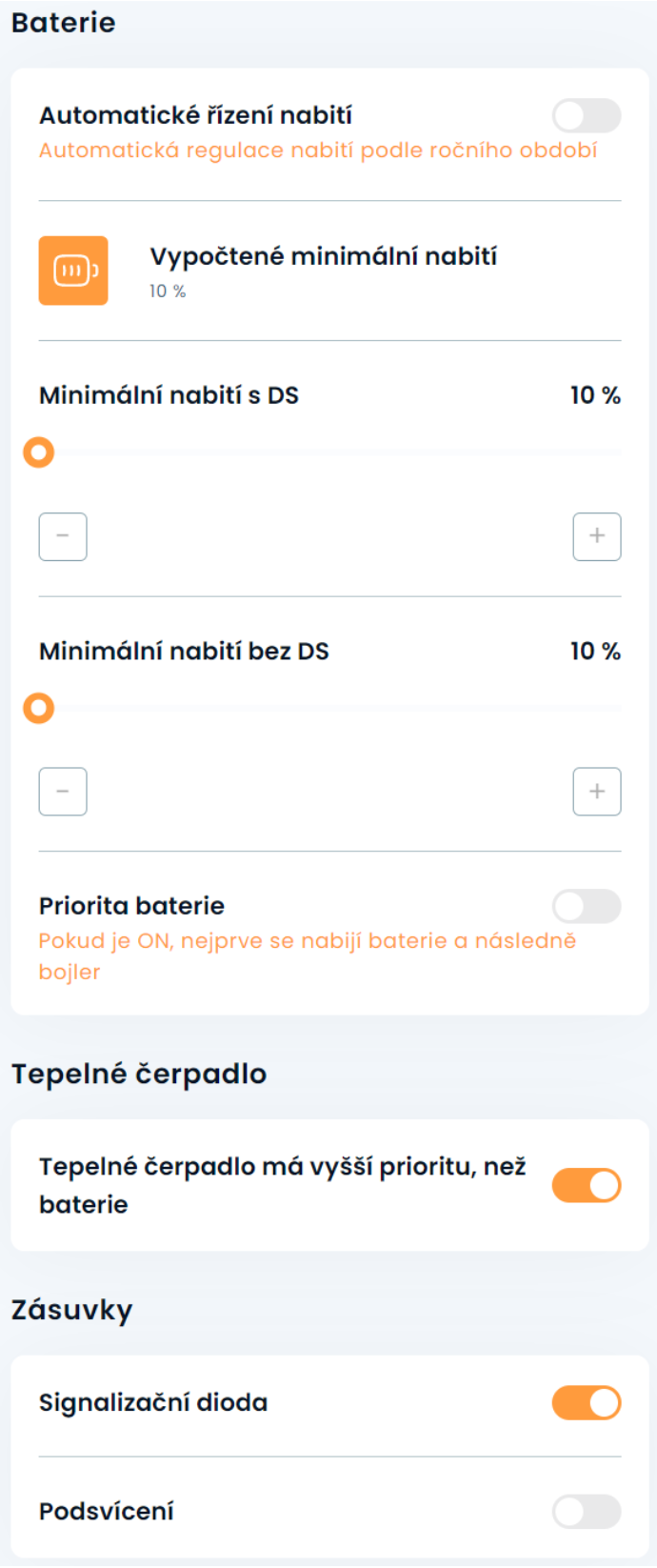Click the Vypočtené minimální nabití label
Viewport: 657px width, 1568px height.
(x=324, y=256)
